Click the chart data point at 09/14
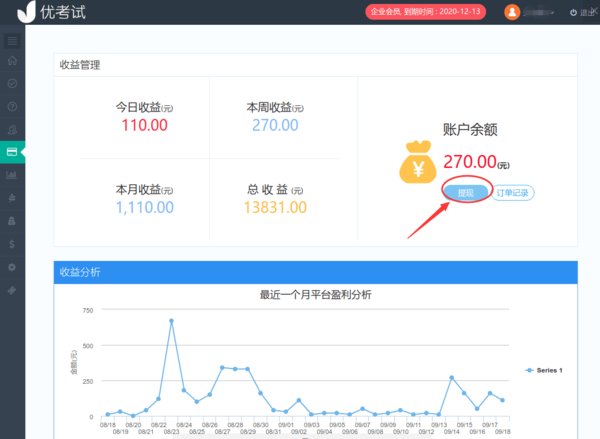 [452, 378]
